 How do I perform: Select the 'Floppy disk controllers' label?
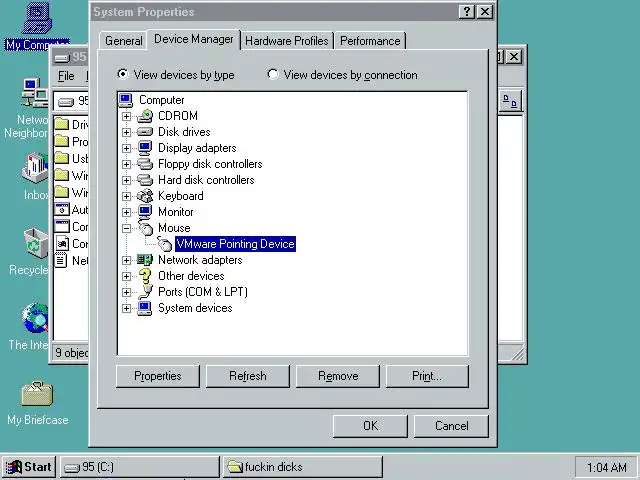pyautogui.click(x=210, y=164)
